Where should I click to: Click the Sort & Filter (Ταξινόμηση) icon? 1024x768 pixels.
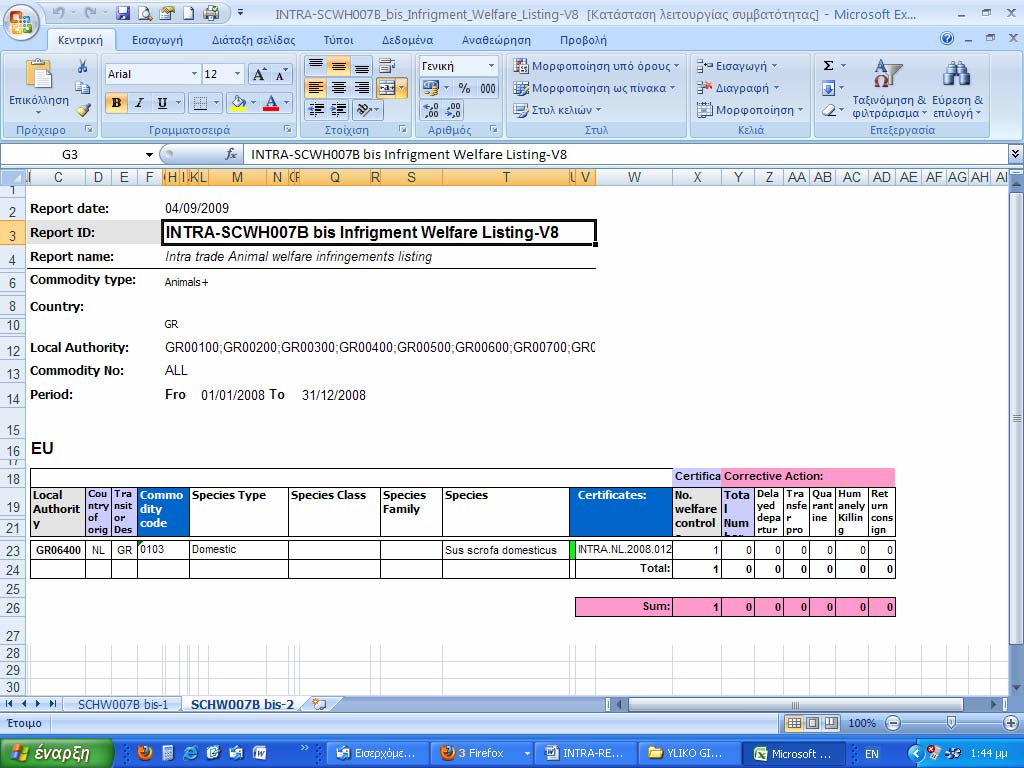(x=888, y=73)
